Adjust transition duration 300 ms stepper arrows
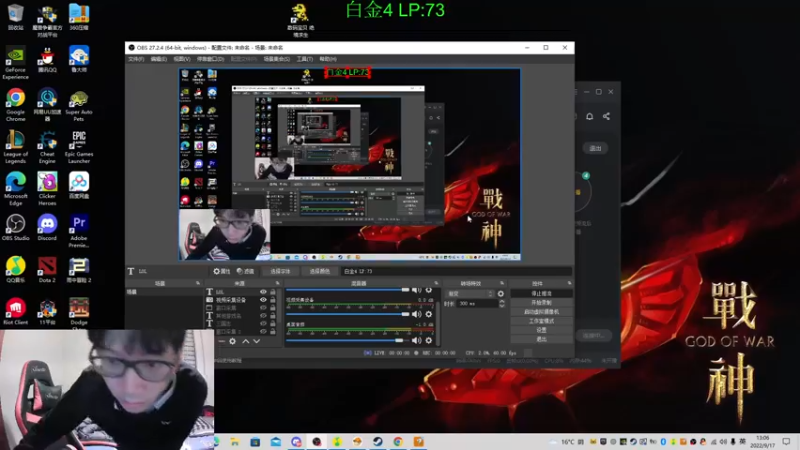 pos(502,303)
